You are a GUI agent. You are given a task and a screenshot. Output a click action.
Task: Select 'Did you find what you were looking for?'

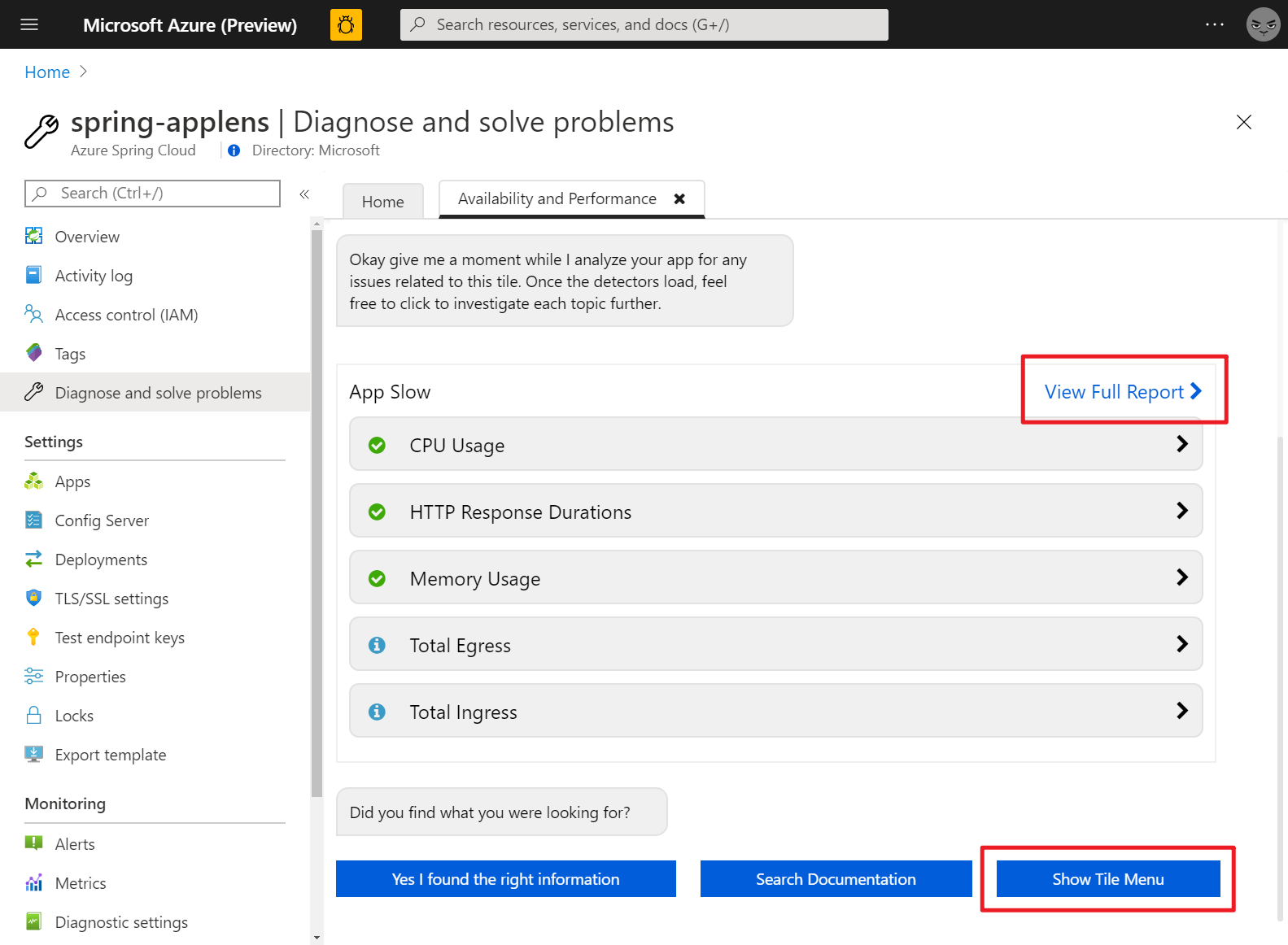490,812
